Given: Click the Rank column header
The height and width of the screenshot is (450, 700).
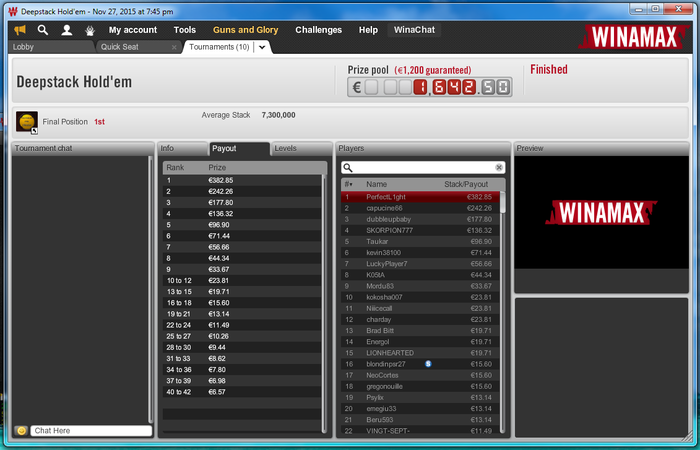Looking at the screenshot, I should click(175, 167).
